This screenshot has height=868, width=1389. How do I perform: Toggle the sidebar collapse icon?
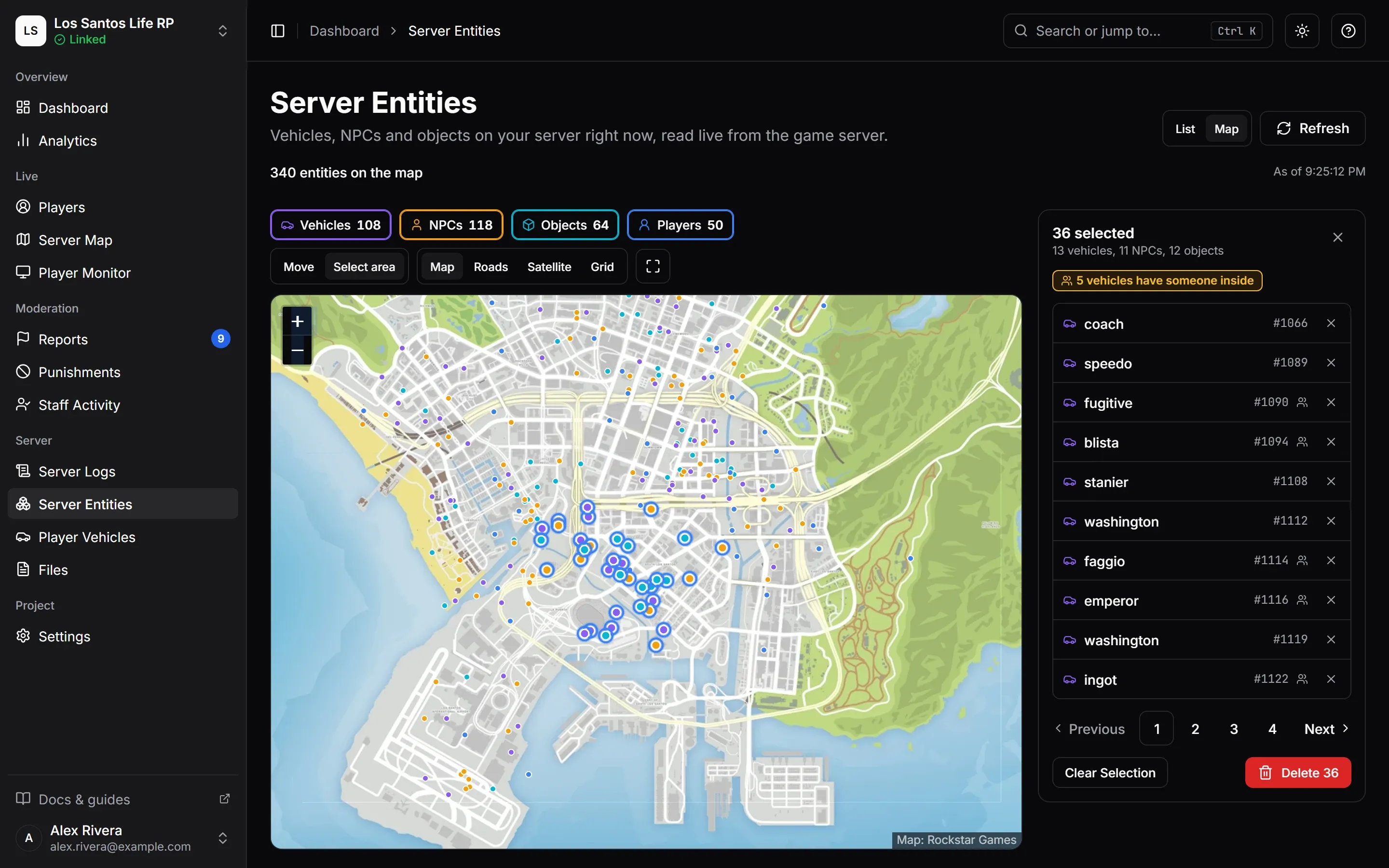click(277, 31)
